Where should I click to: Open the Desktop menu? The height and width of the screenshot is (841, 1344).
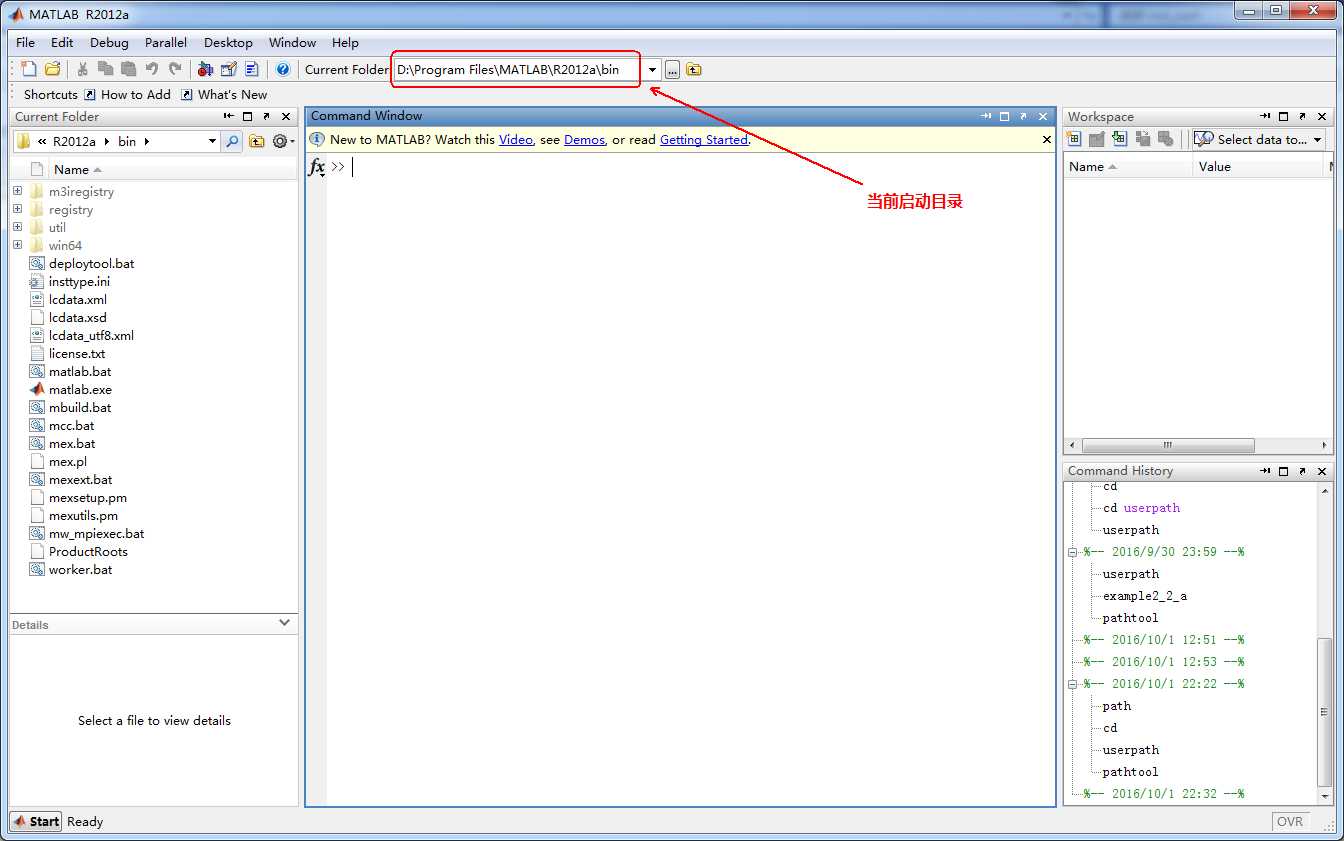tap(228, 43)
